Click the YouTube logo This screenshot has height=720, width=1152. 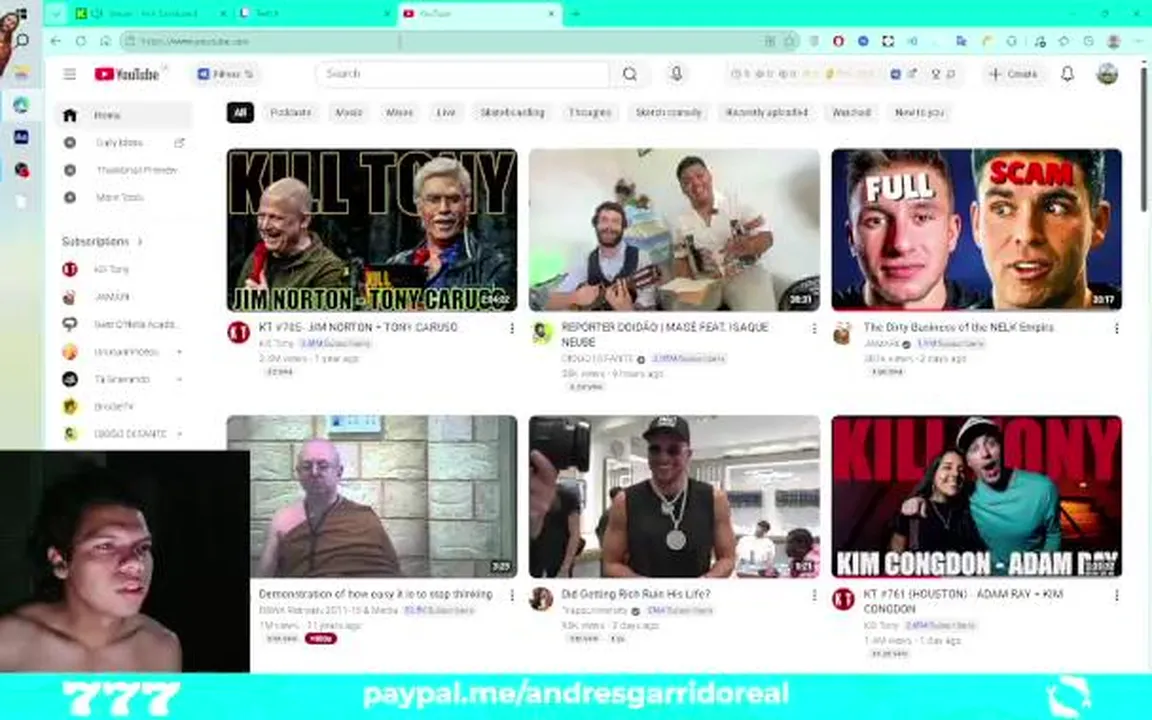pos(126,74)
